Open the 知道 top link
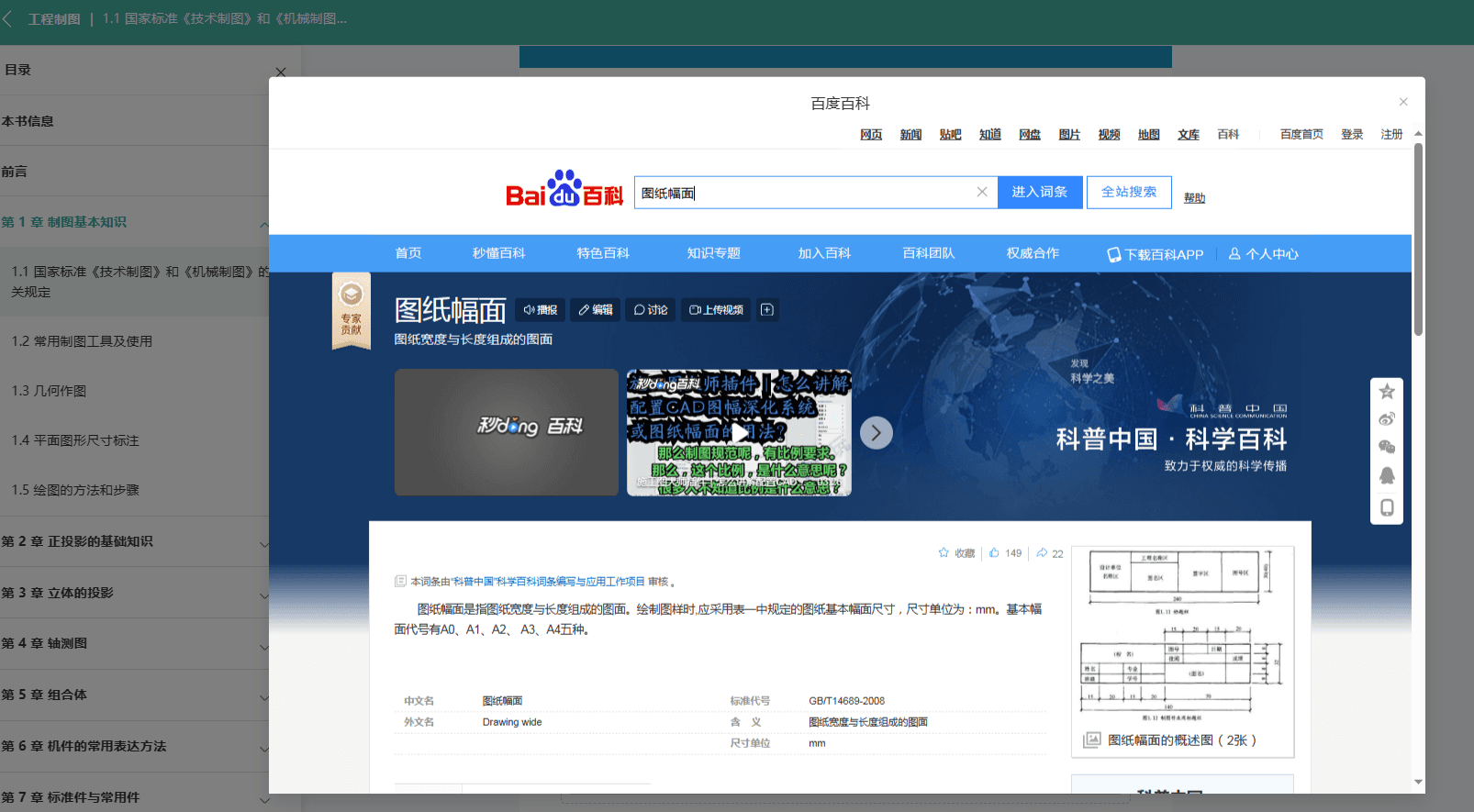The image size is (1474, 812). click(x=990, y=135)
